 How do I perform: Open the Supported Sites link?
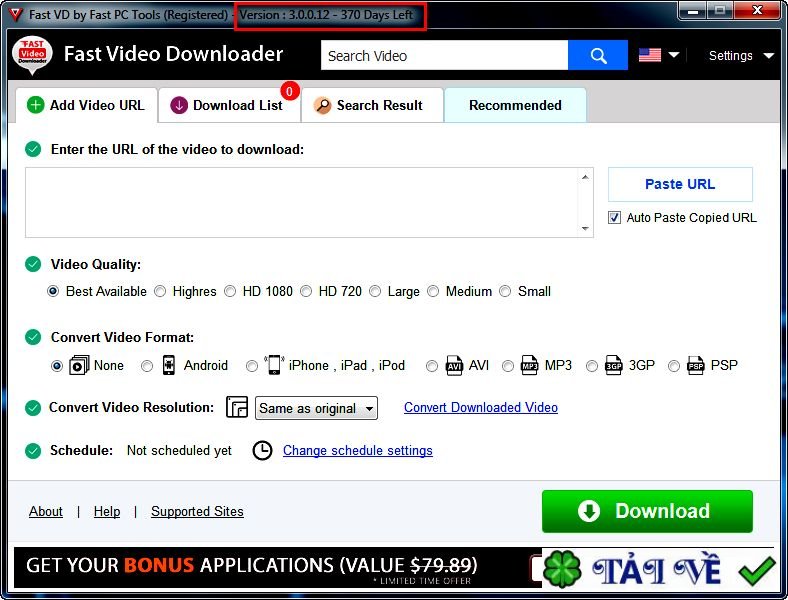tap(198, 512)
